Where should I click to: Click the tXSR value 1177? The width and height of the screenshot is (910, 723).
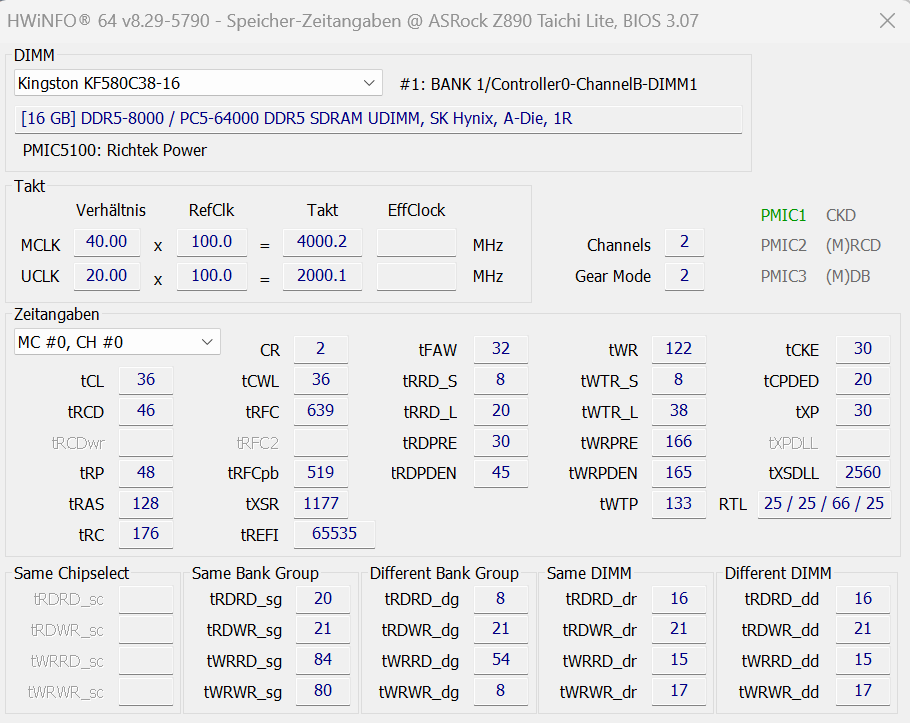pyautogui.click(x=320, y=504)
